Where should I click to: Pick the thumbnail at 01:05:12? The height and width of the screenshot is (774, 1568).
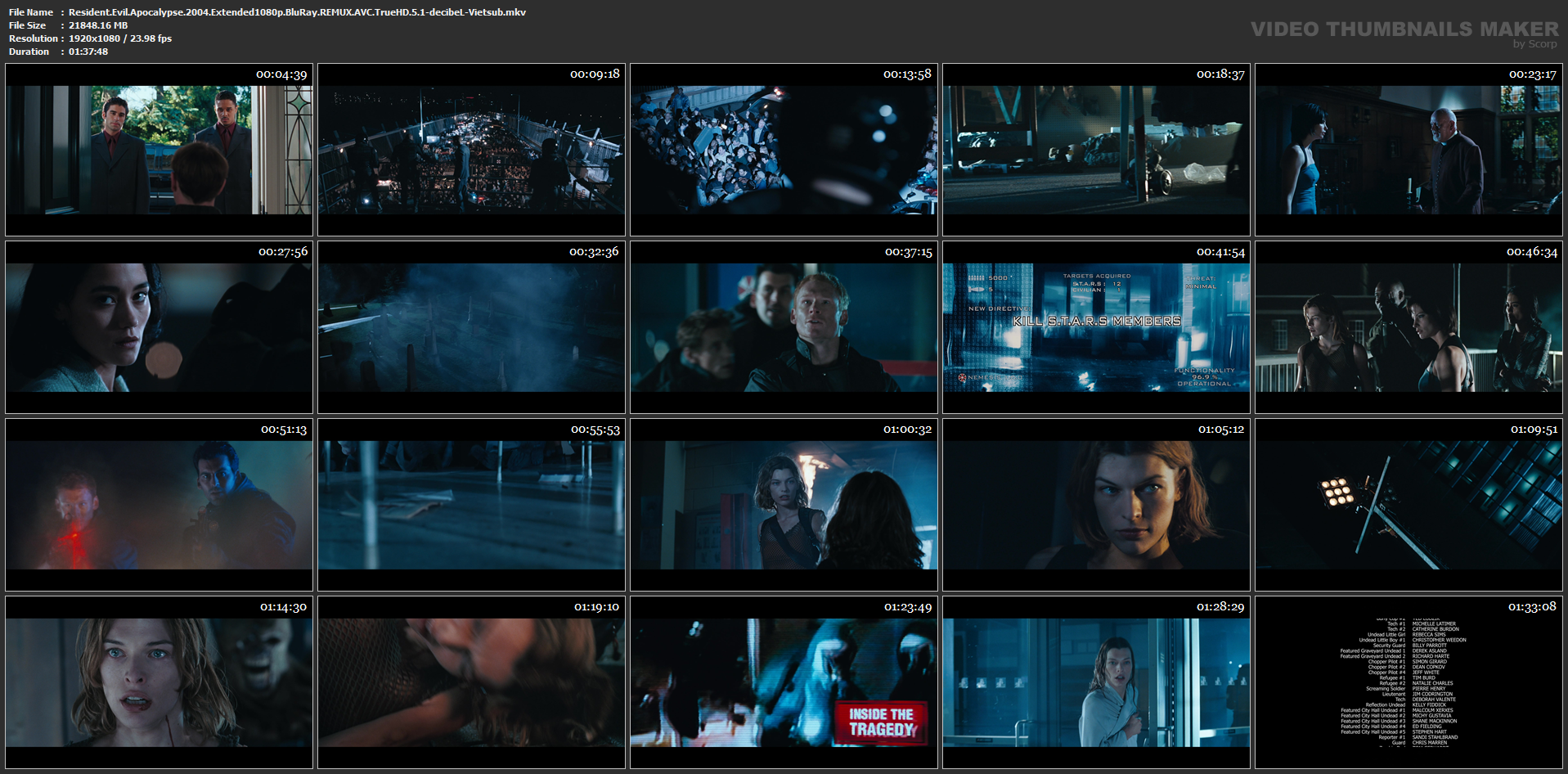click(1096, 505)
